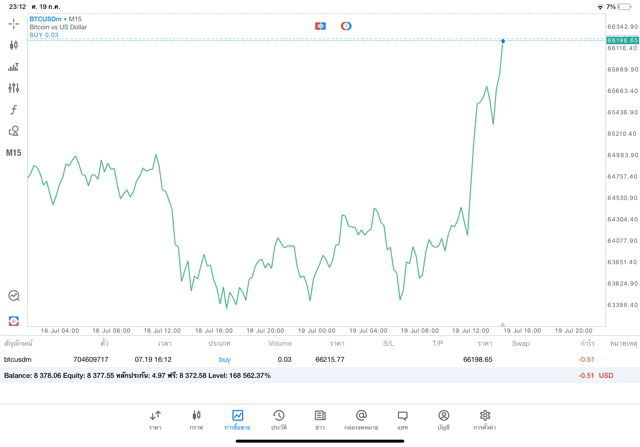
Task: Open the M15 timeframe selector
Action: coord(14,153)
